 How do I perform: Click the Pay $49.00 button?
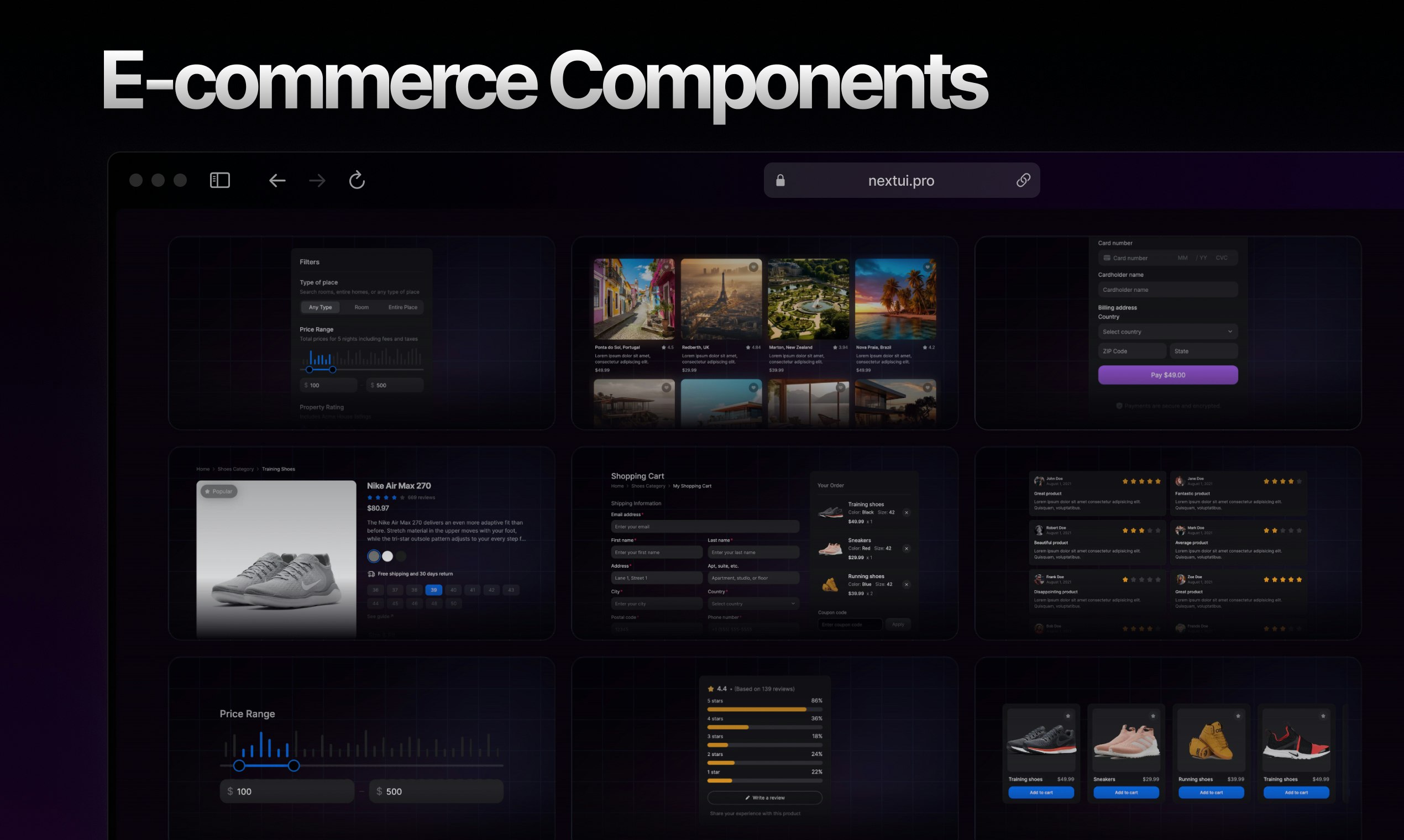1167,375
